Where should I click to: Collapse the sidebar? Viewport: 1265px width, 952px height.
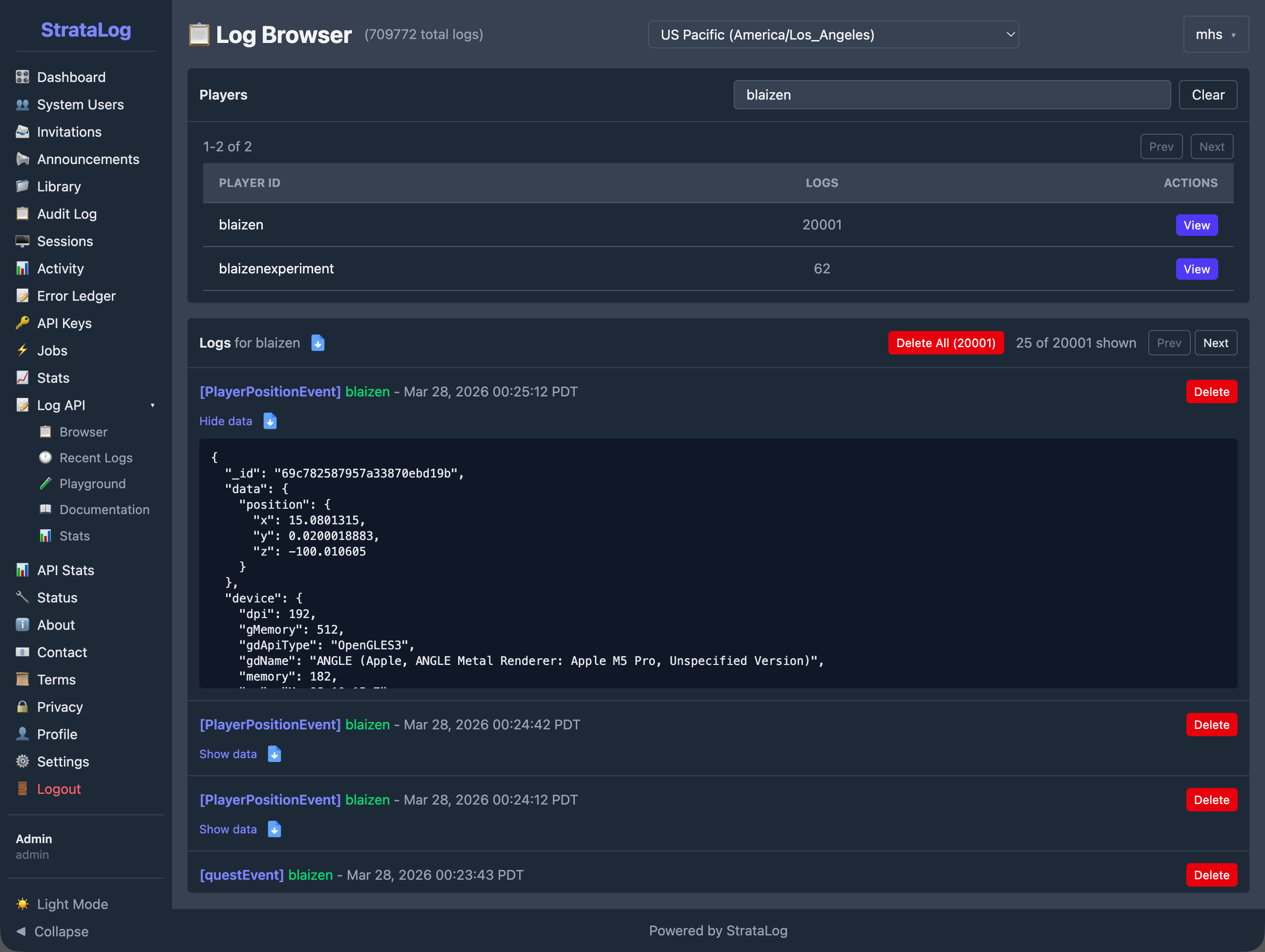pyautogui.click(x=60, y=931)
